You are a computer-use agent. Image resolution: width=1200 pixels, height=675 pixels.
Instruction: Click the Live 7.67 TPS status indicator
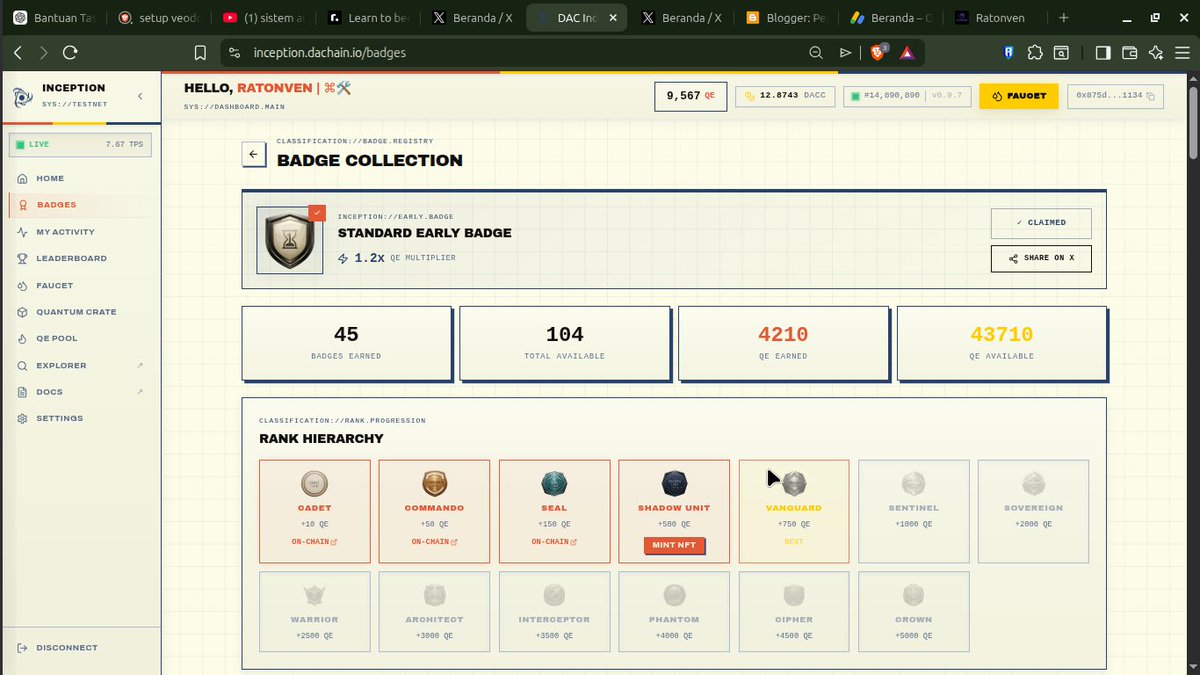point(80,145)
